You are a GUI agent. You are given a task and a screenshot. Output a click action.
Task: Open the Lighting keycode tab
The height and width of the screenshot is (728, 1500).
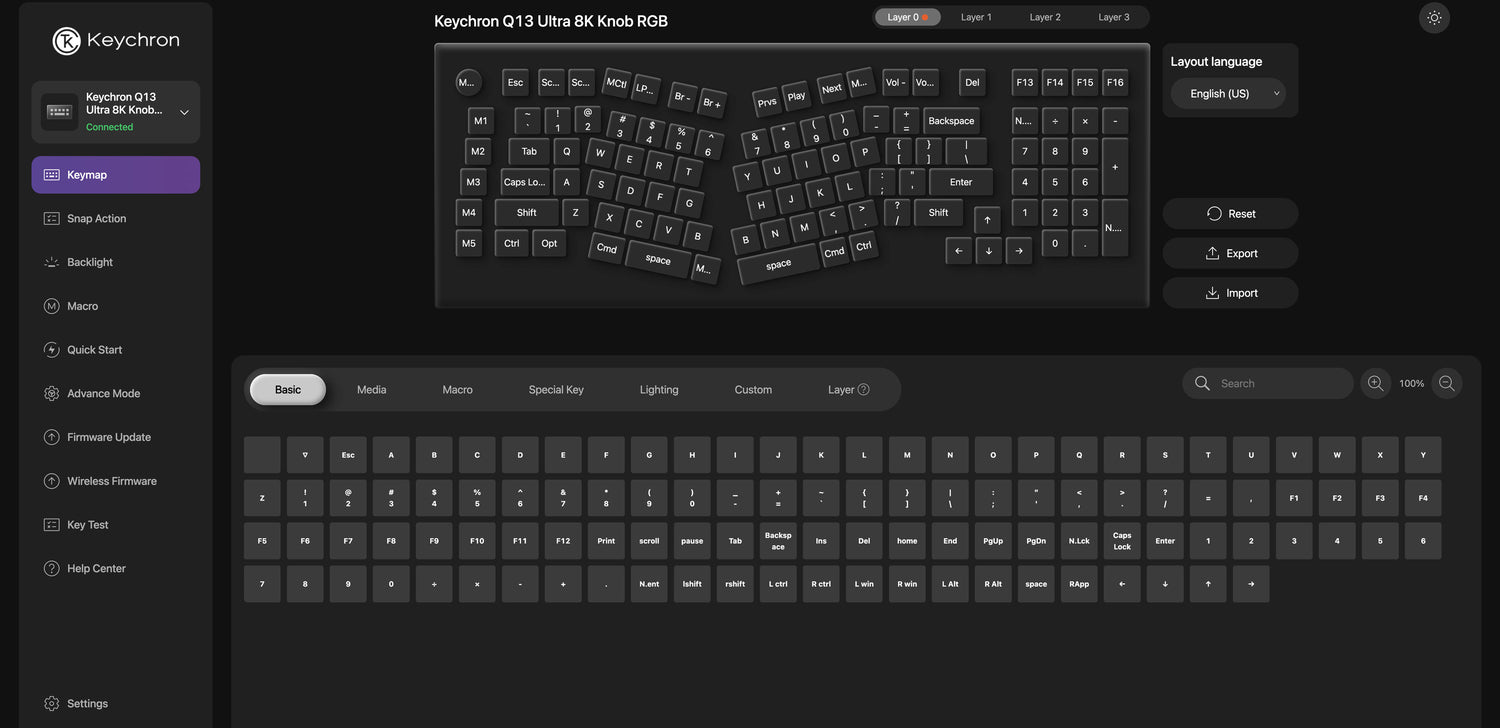click(658, 390)
